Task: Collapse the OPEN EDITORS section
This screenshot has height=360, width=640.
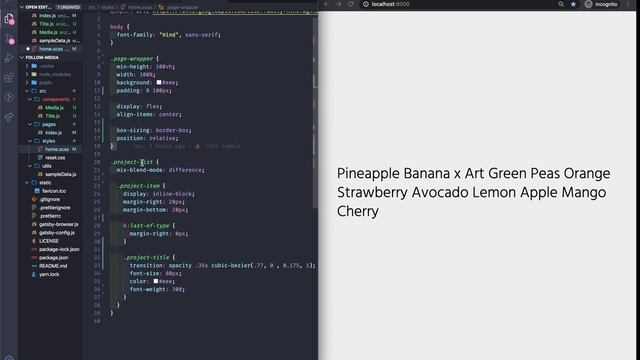Action: click(22, 7)
